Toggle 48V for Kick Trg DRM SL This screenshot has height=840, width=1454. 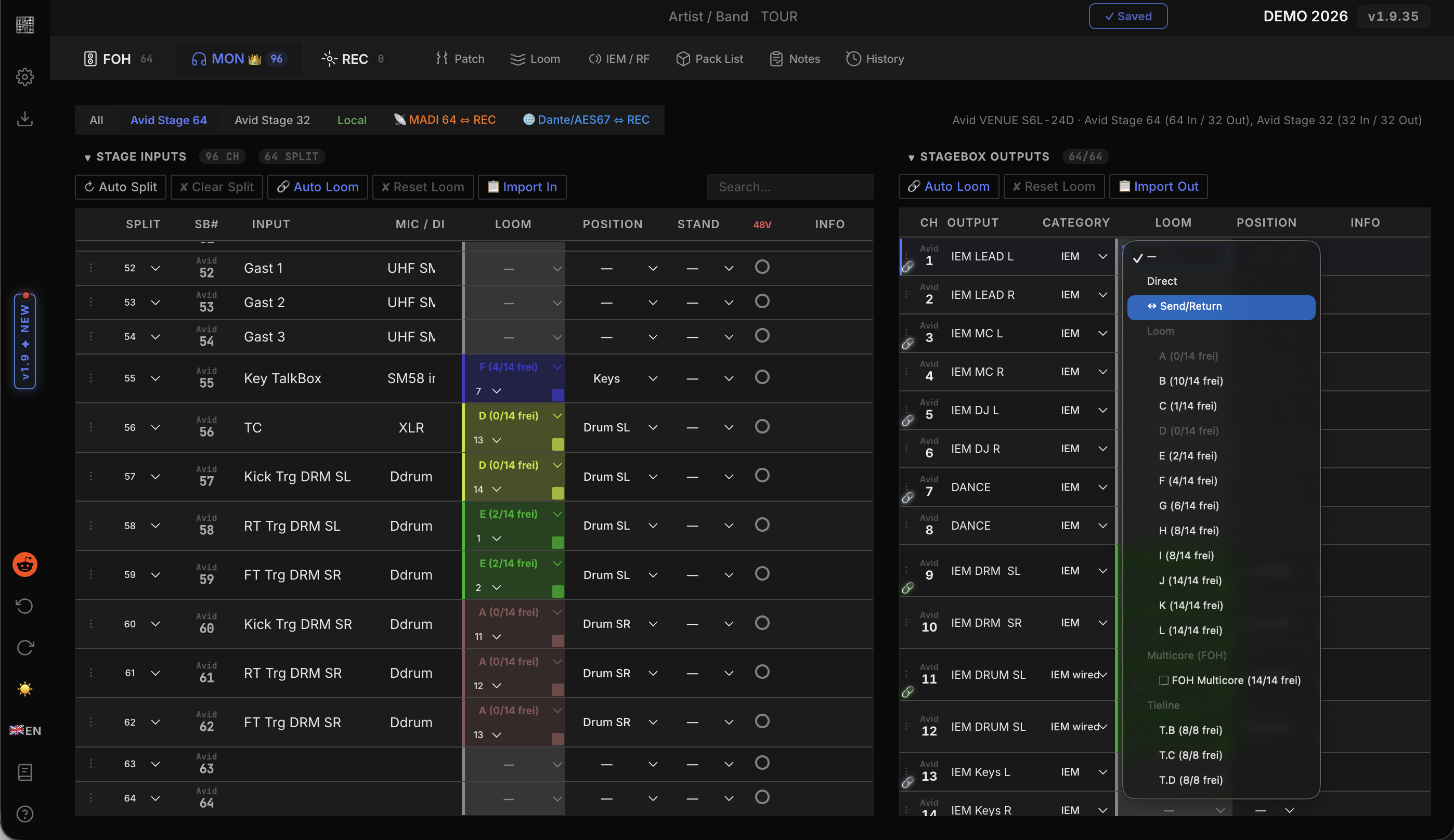coord(762,476)
